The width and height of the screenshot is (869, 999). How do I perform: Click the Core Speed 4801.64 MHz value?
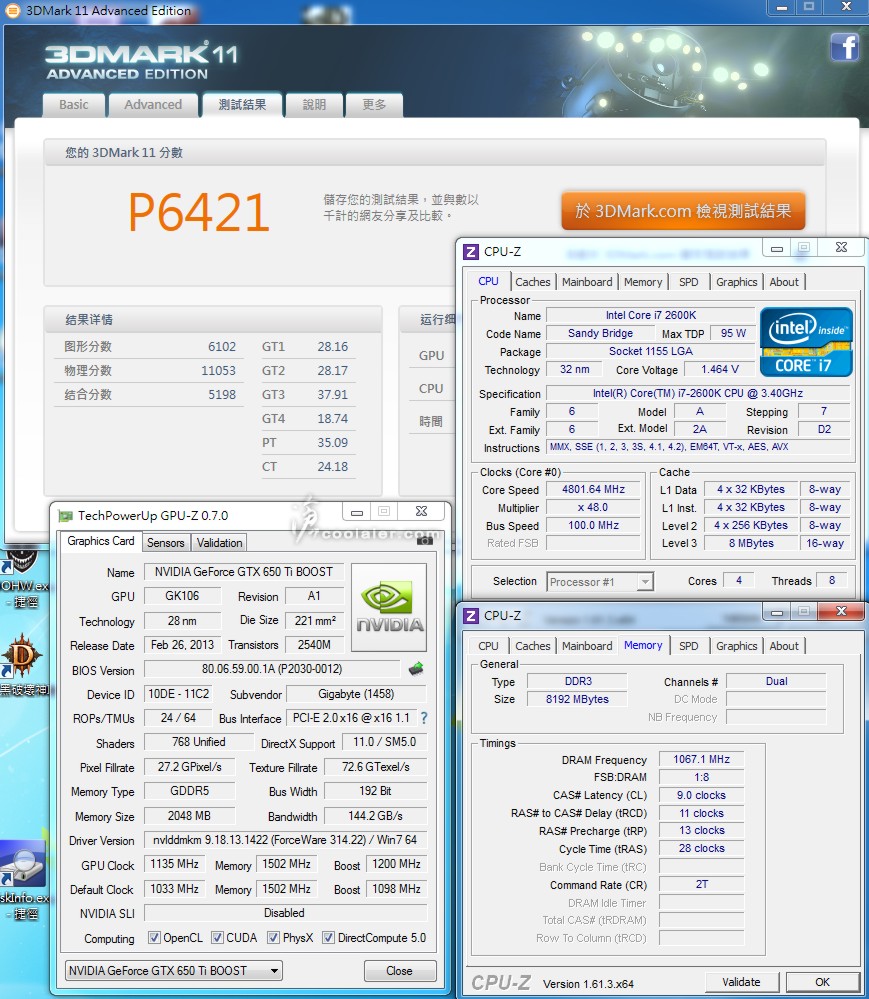pos(593,489)
